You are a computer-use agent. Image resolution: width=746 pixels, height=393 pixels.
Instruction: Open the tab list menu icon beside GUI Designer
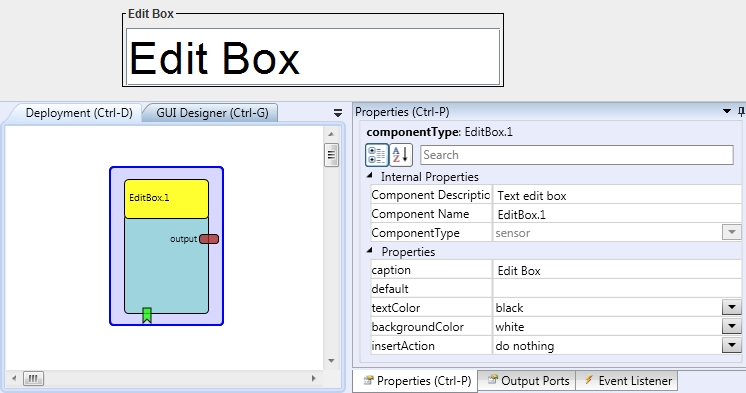click(x=338, y=113)
